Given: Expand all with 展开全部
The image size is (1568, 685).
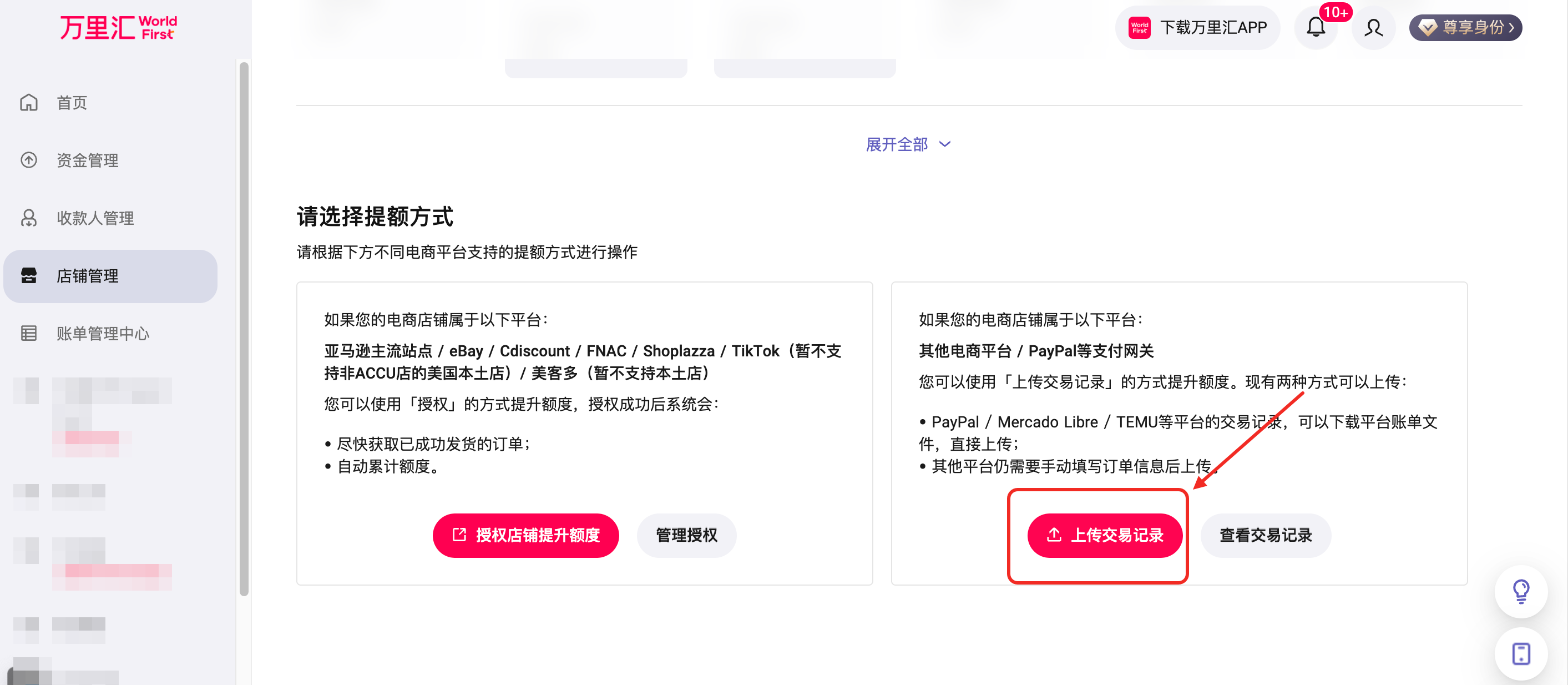Looking at the screenshot, I should point(908,144).
